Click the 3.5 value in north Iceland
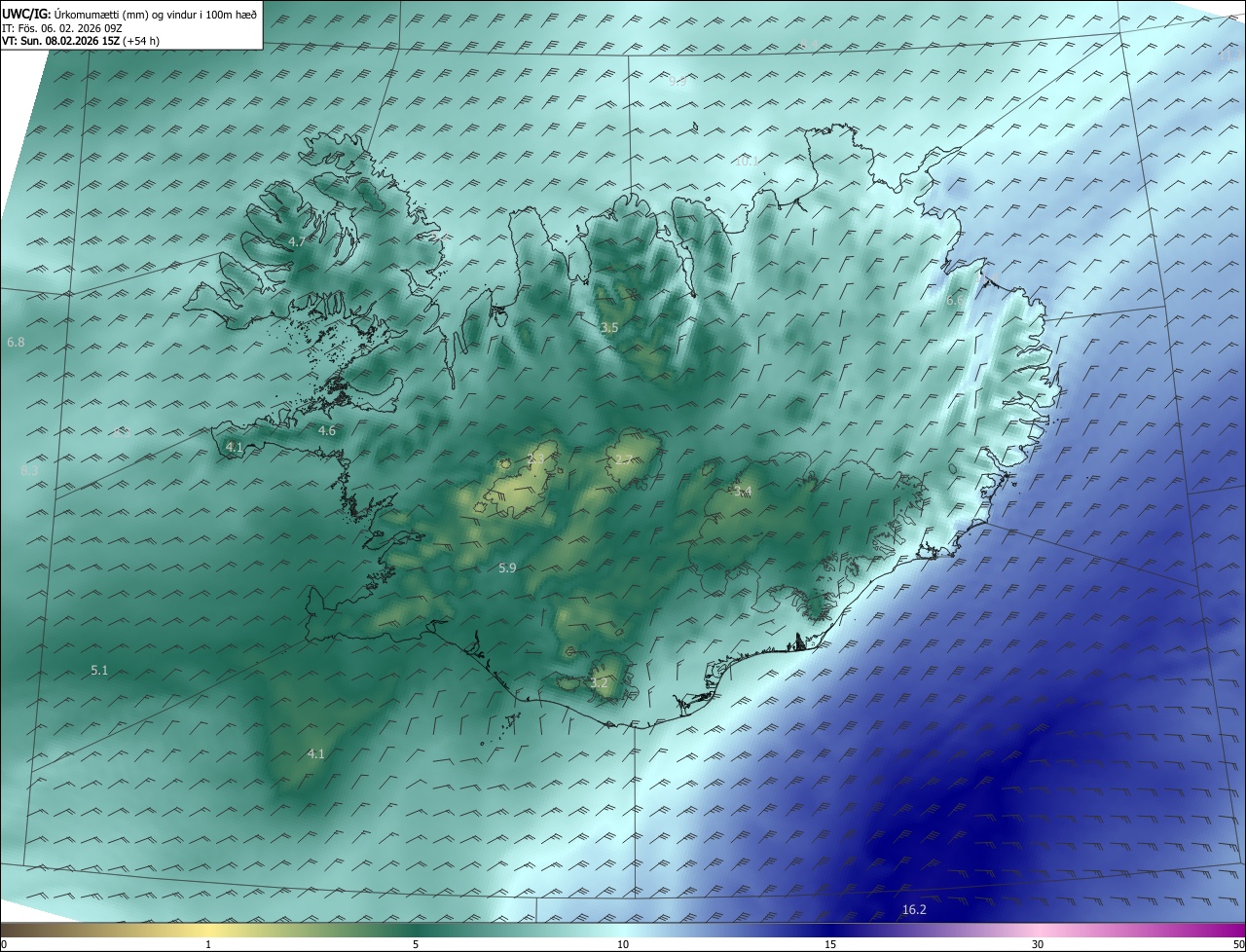The width and height of the screenshot is (1246, 952). tap(609, 328)
